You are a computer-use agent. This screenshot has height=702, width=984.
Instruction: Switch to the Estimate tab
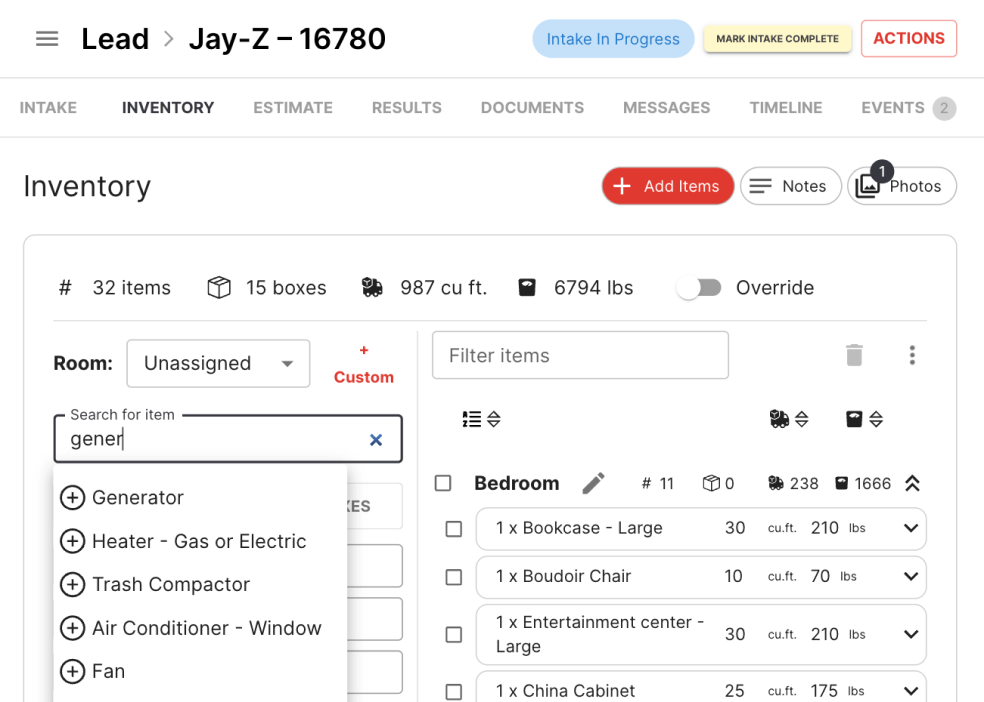(x=293, y=108)
